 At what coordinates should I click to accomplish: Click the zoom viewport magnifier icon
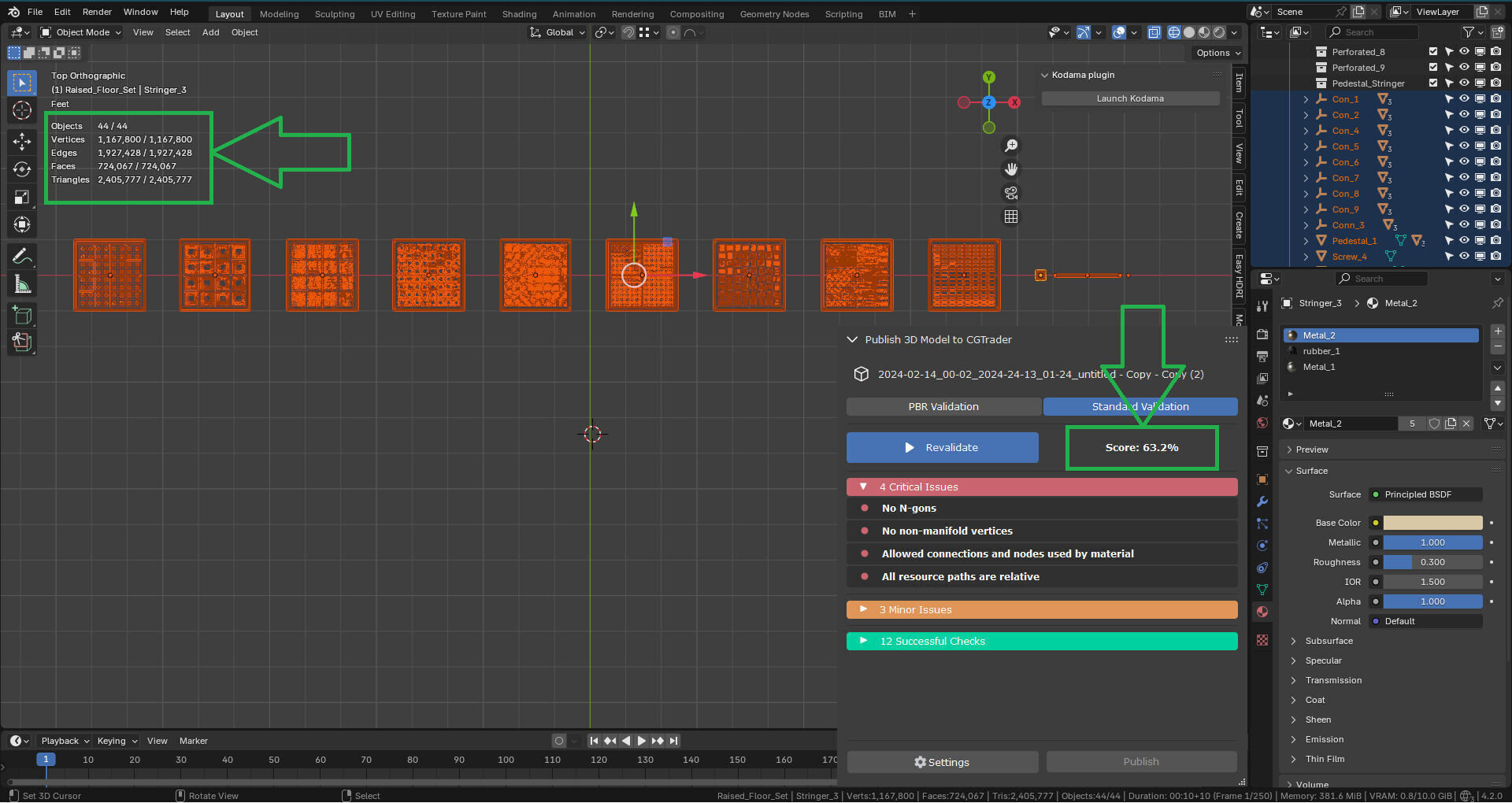click(1011, 146)
